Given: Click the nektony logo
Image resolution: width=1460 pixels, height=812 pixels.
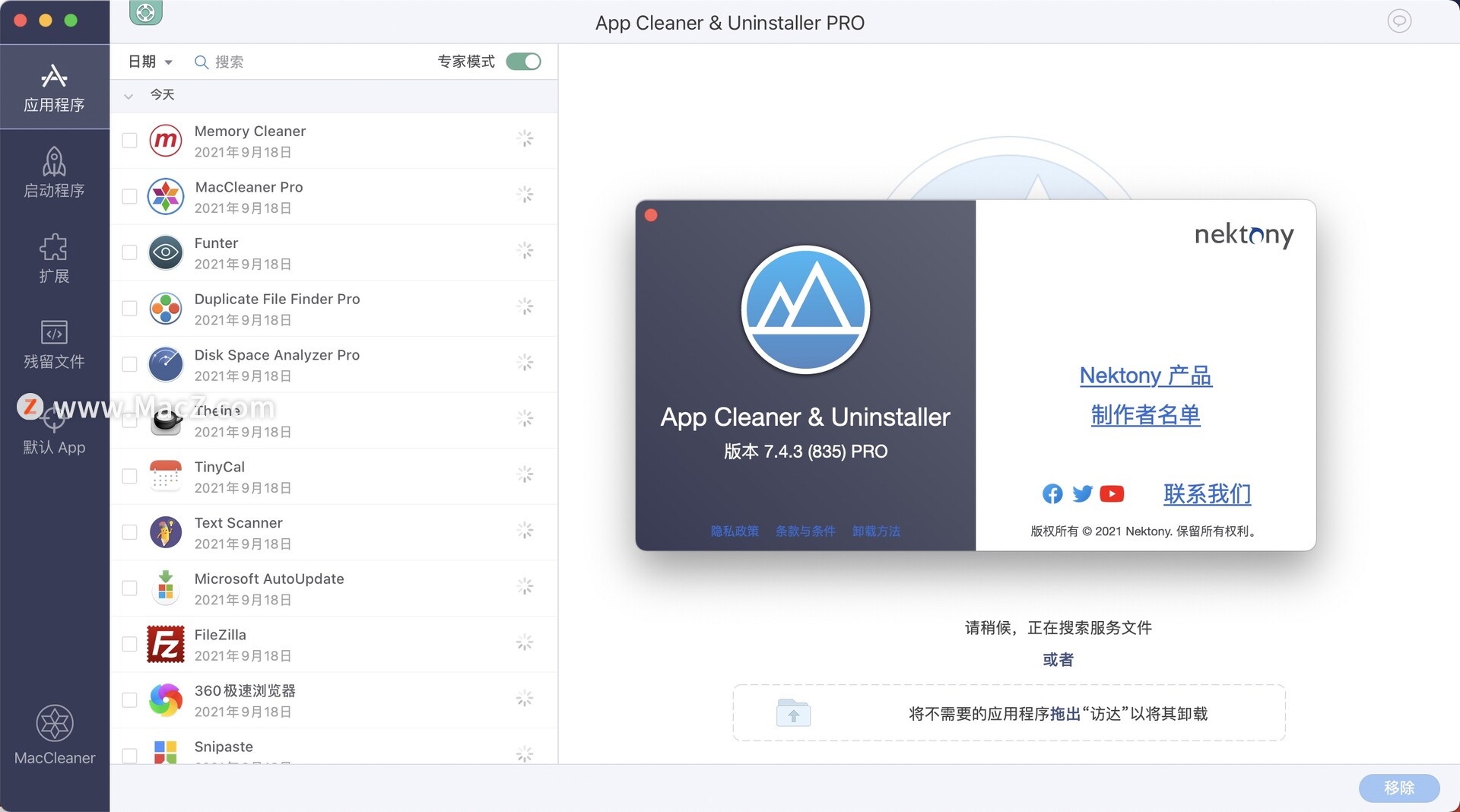Looking at the screenshot, I should click(x=1244, y=235).
